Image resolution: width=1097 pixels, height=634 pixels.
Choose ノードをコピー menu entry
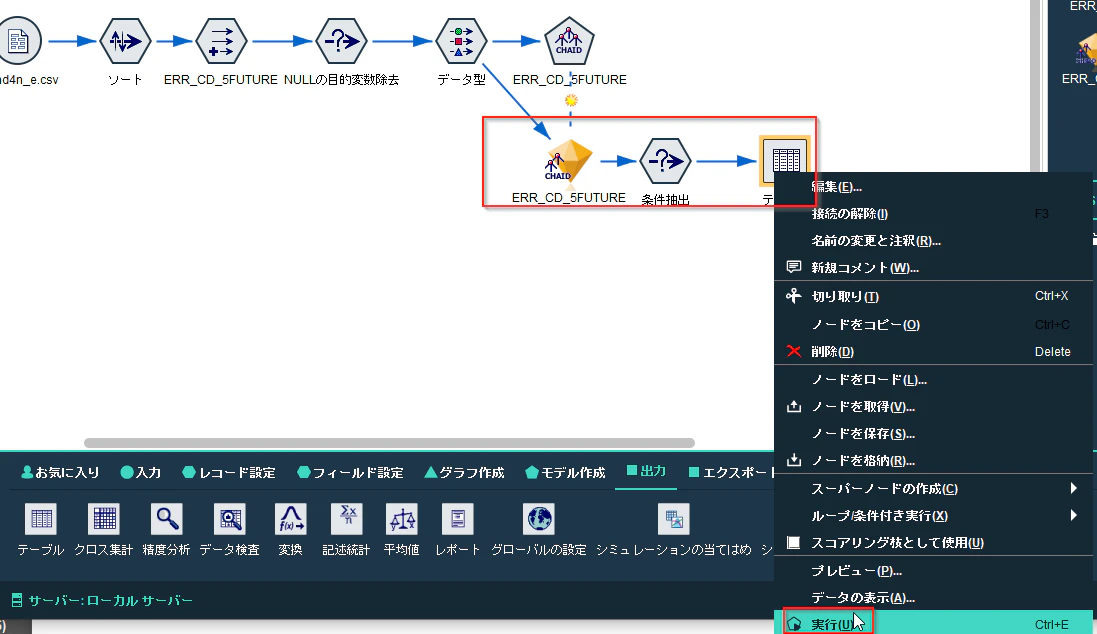coord(933,325)
